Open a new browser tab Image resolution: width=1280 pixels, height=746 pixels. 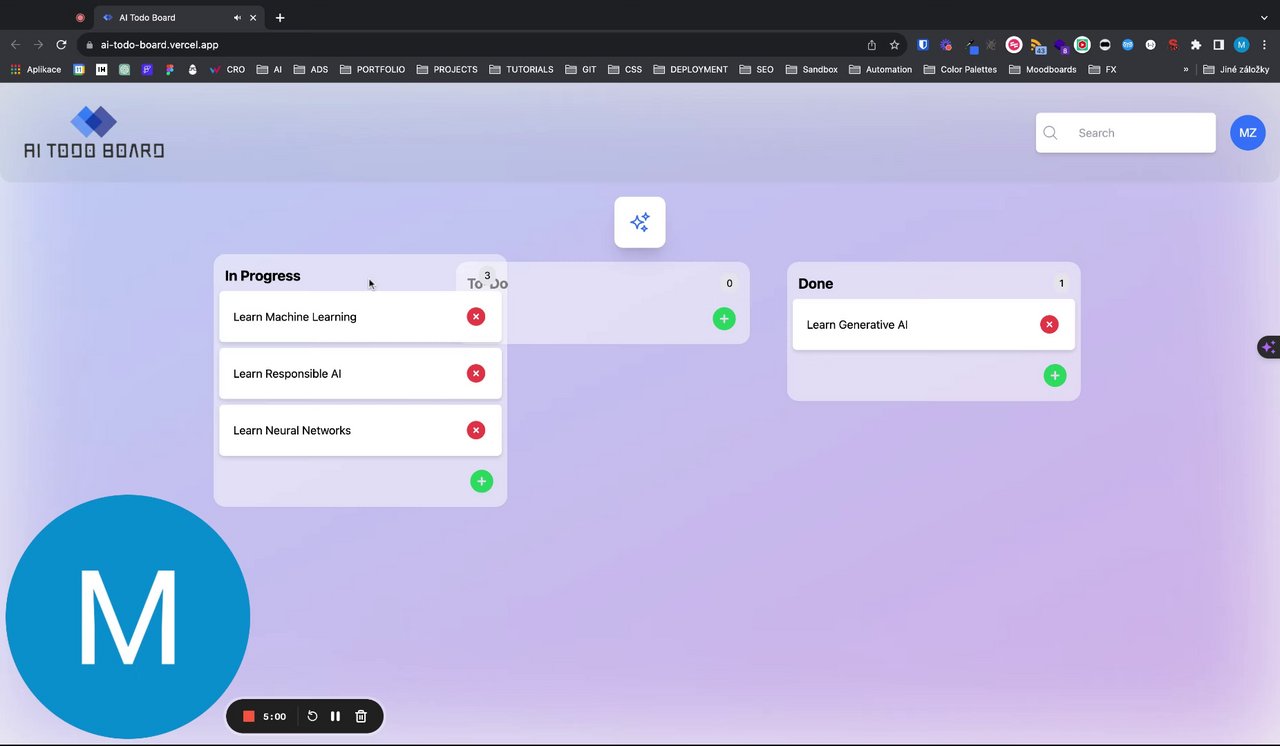[x=280, y=18]
